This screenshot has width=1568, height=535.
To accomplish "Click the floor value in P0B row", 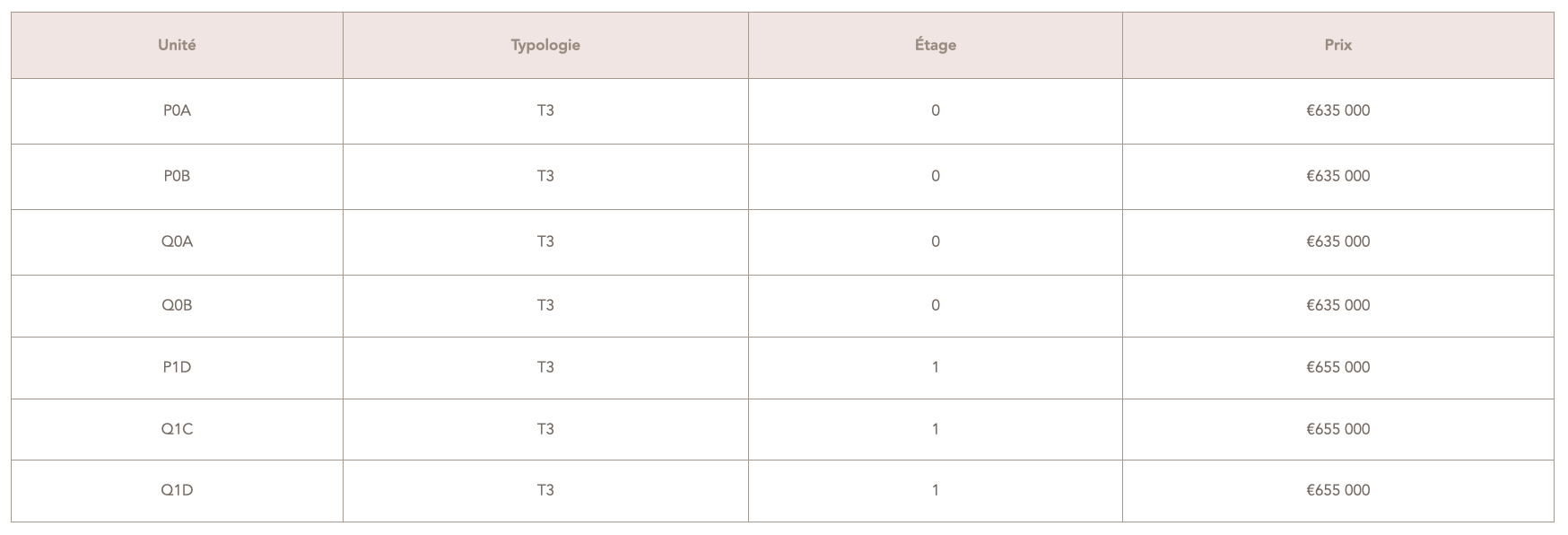I will pos(936,176).
